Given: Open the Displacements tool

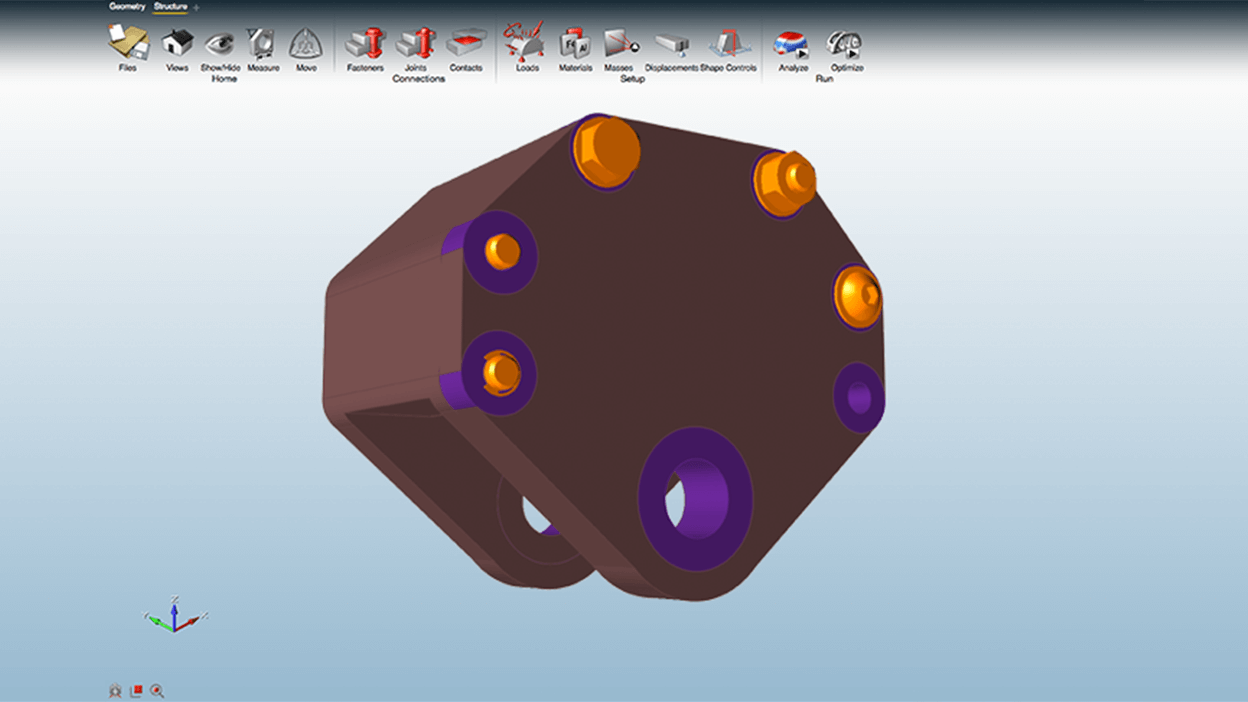Looking at the screenshot, I should [x=671, y=45].
